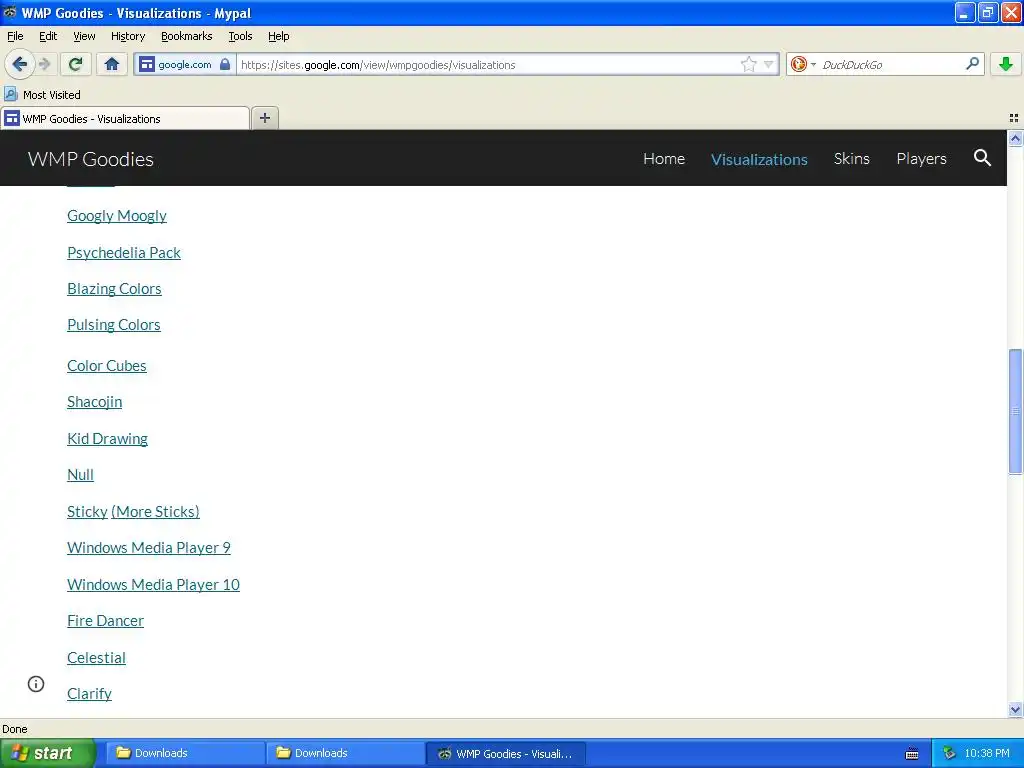The width and height of the screenshot is (1024, 768).
Task: Open the Fire Dancer link
Action: point(106,620)
